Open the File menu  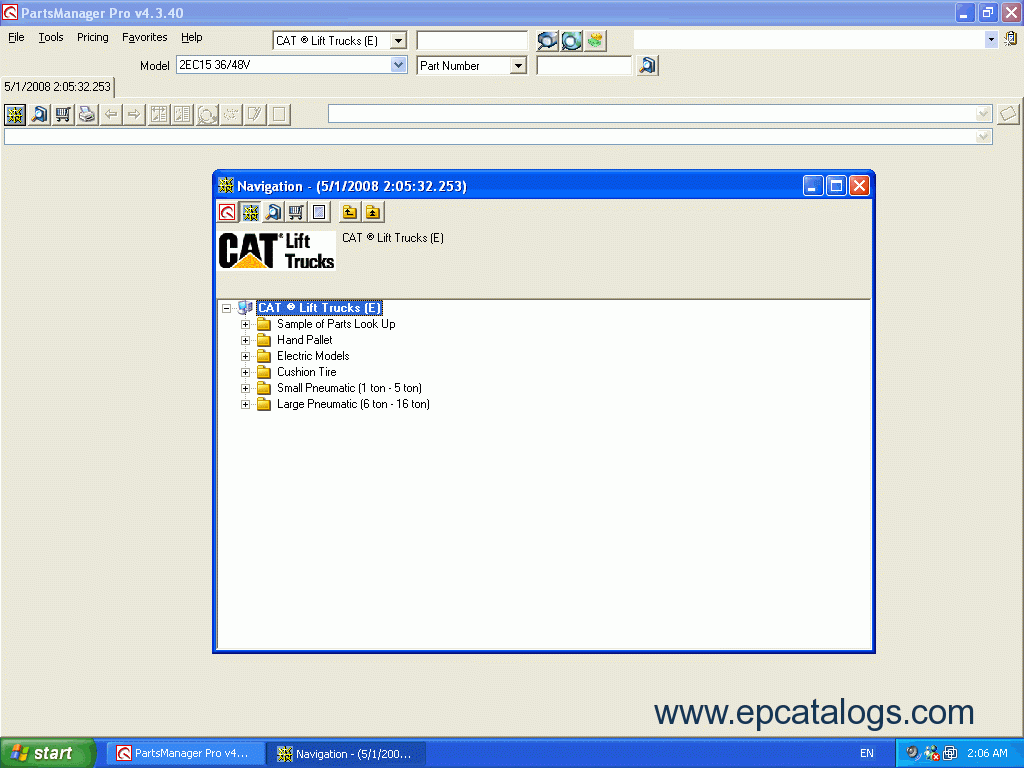(16, 37)
